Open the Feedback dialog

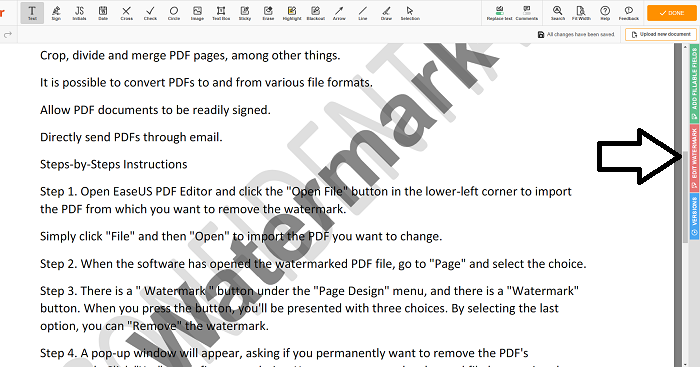click(x=629, y=13)
